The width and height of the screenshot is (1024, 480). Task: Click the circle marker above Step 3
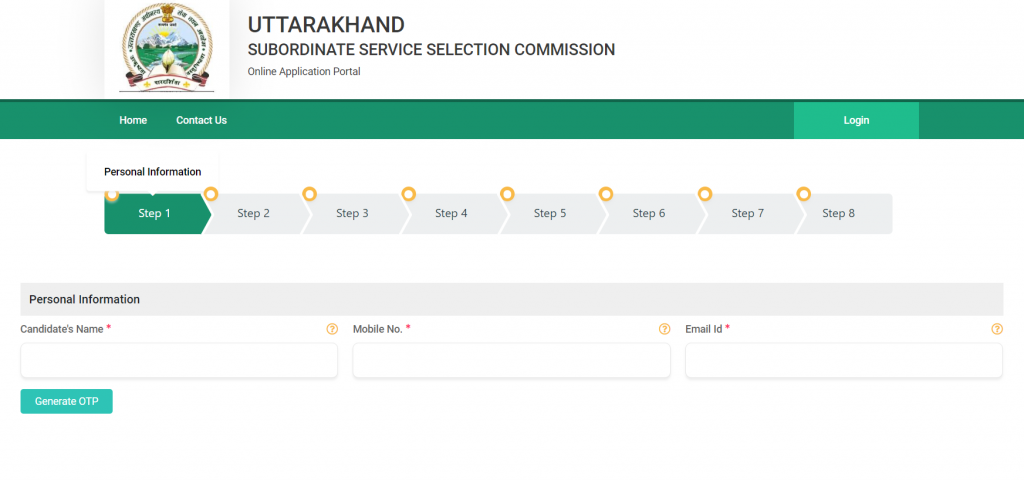tap(310, 194)
